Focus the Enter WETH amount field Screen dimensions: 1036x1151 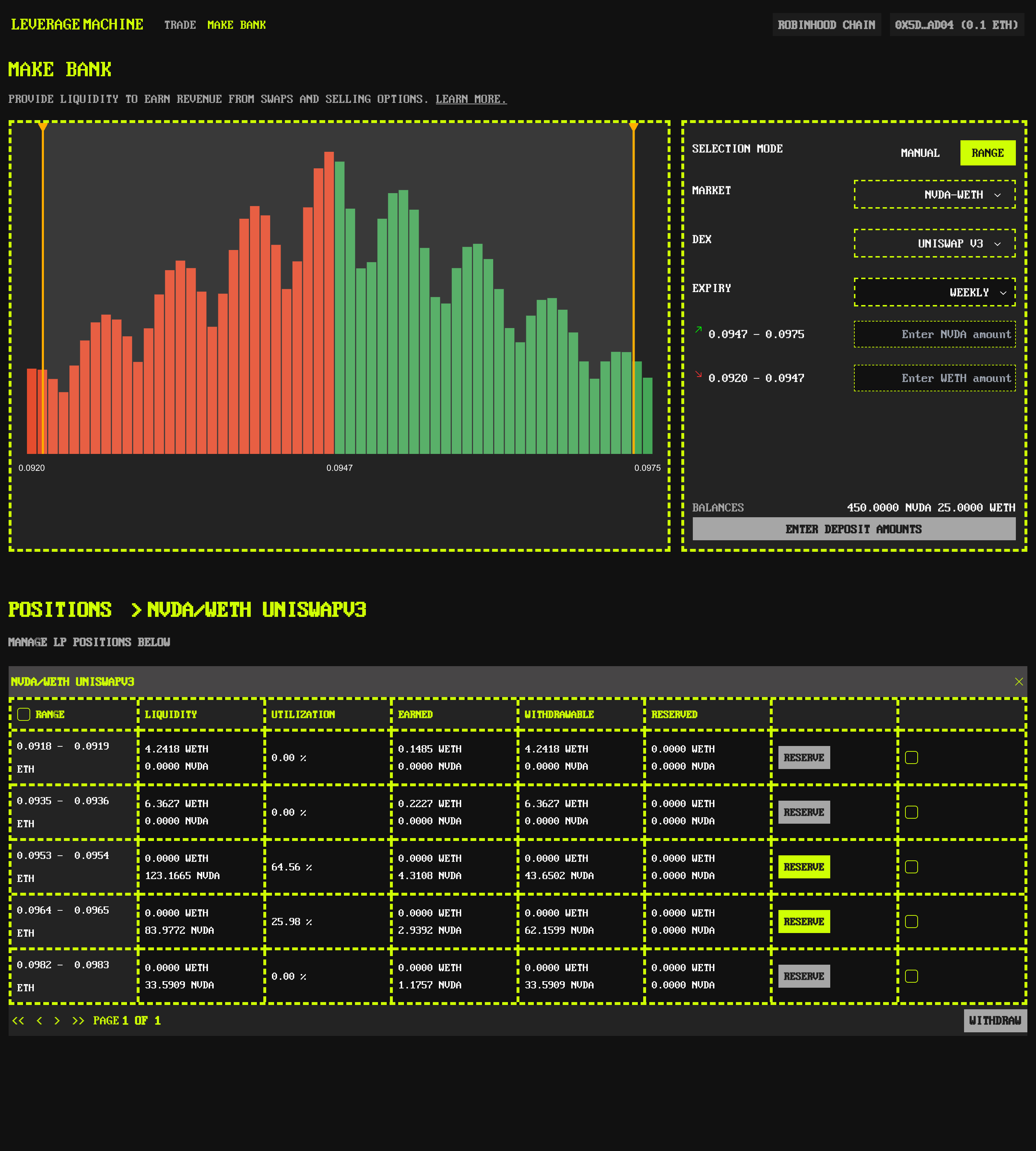935,378
